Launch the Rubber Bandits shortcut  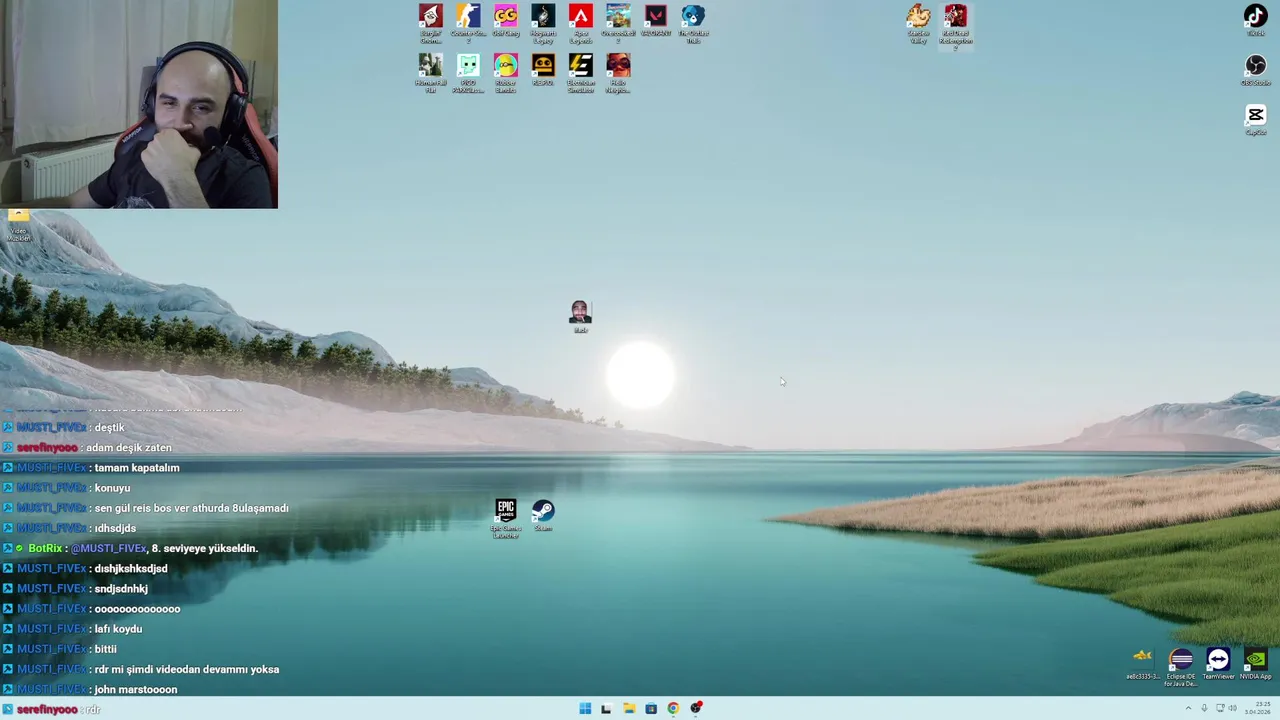tap(506, 74)
